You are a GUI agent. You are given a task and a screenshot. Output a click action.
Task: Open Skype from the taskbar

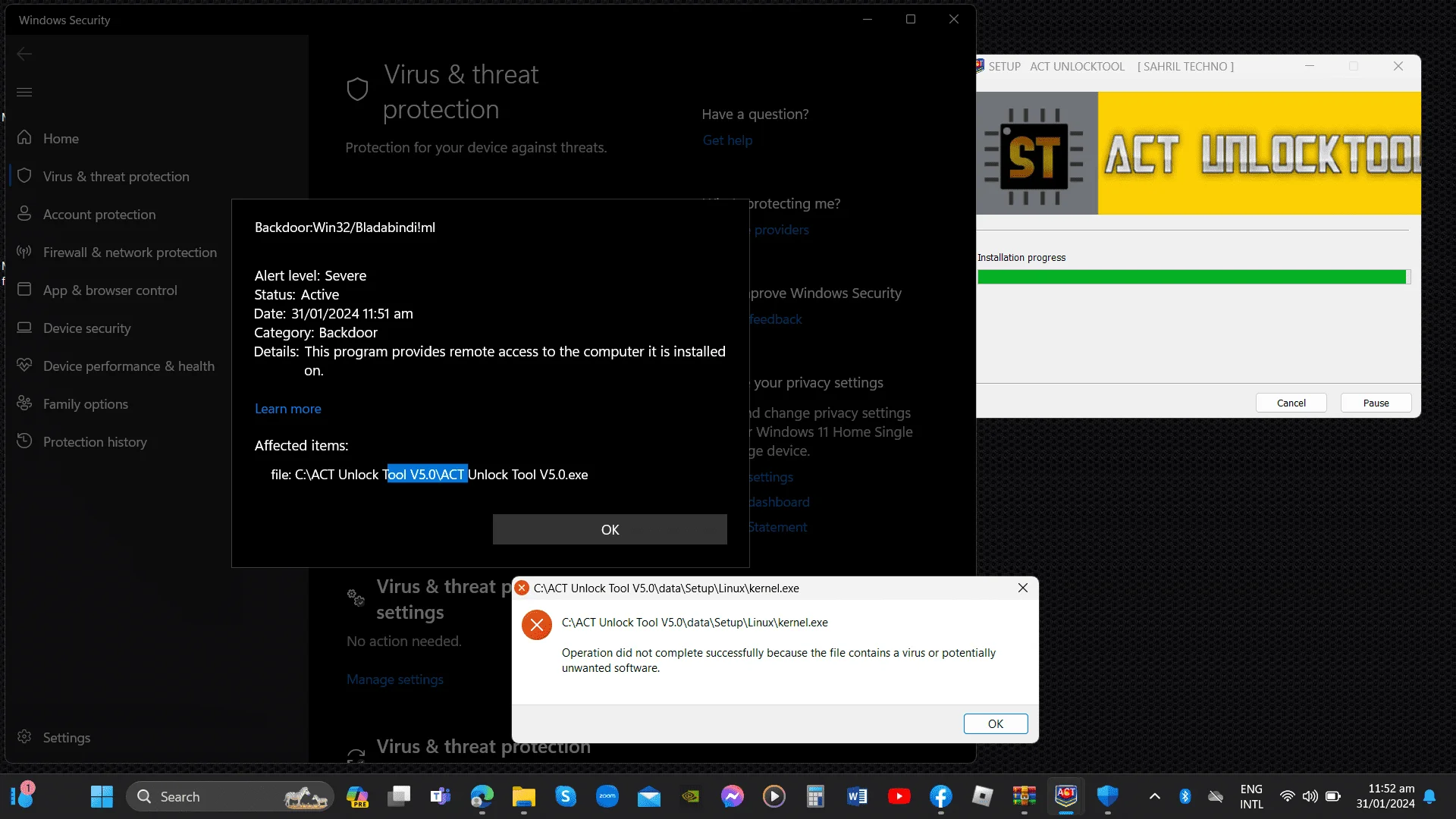pos(566,796)
